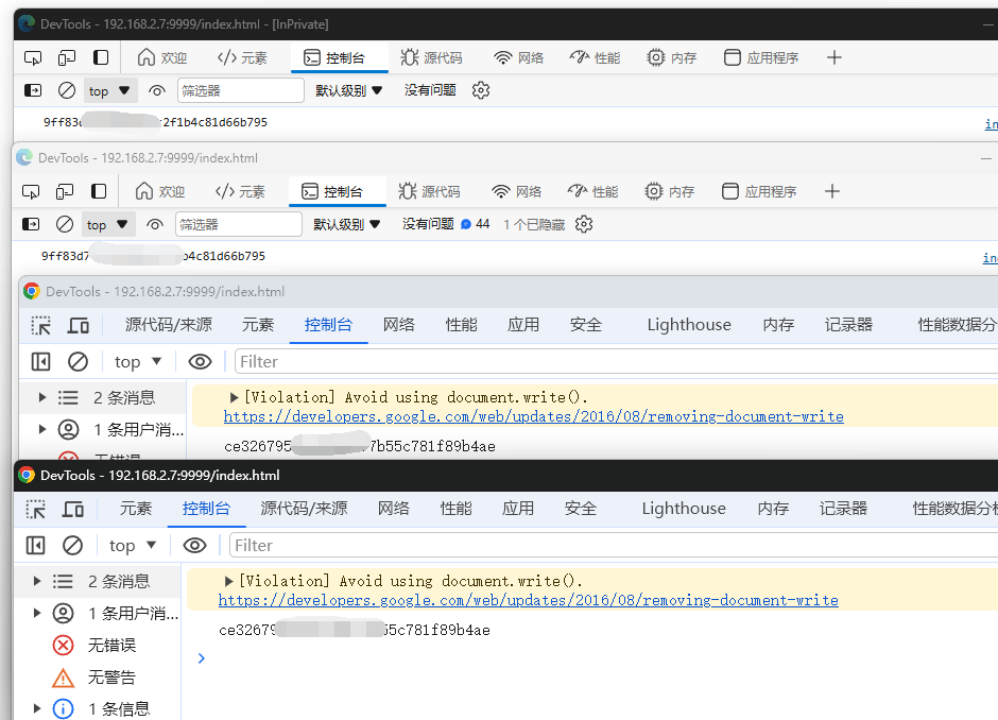
Task: Open 元素 tab in second Edge DevTools window
Action: point(240,192)
